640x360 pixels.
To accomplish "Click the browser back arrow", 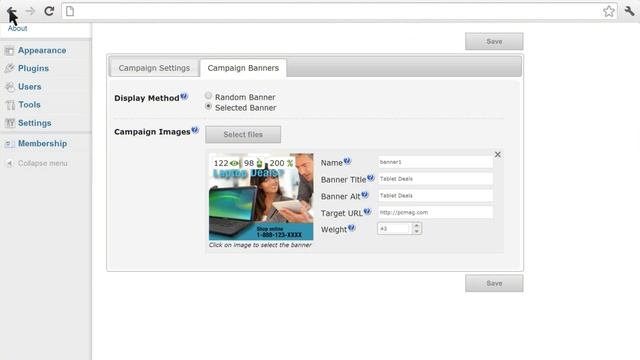I will 11,11.
